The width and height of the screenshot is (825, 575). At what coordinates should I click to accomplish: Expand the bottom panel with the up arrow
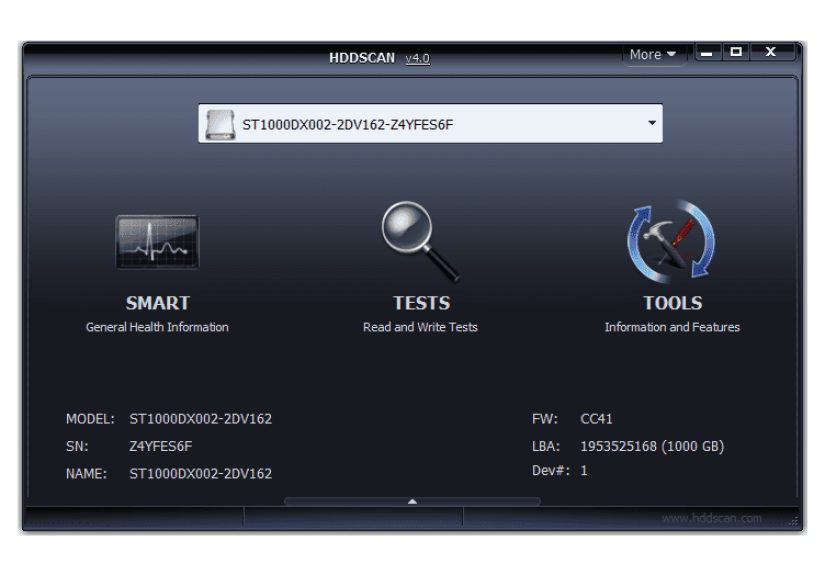pyautogui.click(x=412, y=502)
